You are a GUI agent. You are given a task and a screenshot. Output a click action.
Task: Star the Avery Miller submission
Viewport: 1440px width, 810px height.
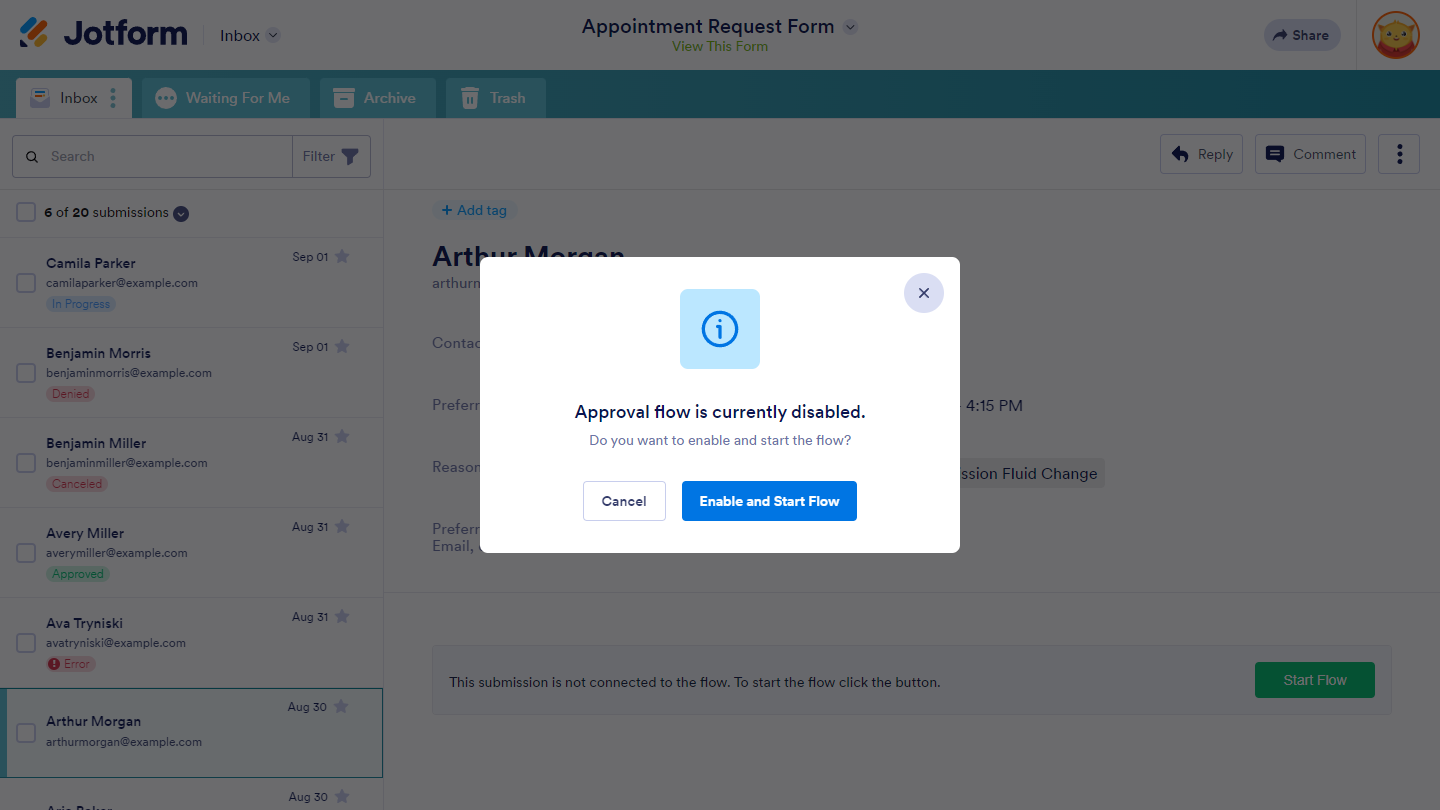tap(342, 527)
